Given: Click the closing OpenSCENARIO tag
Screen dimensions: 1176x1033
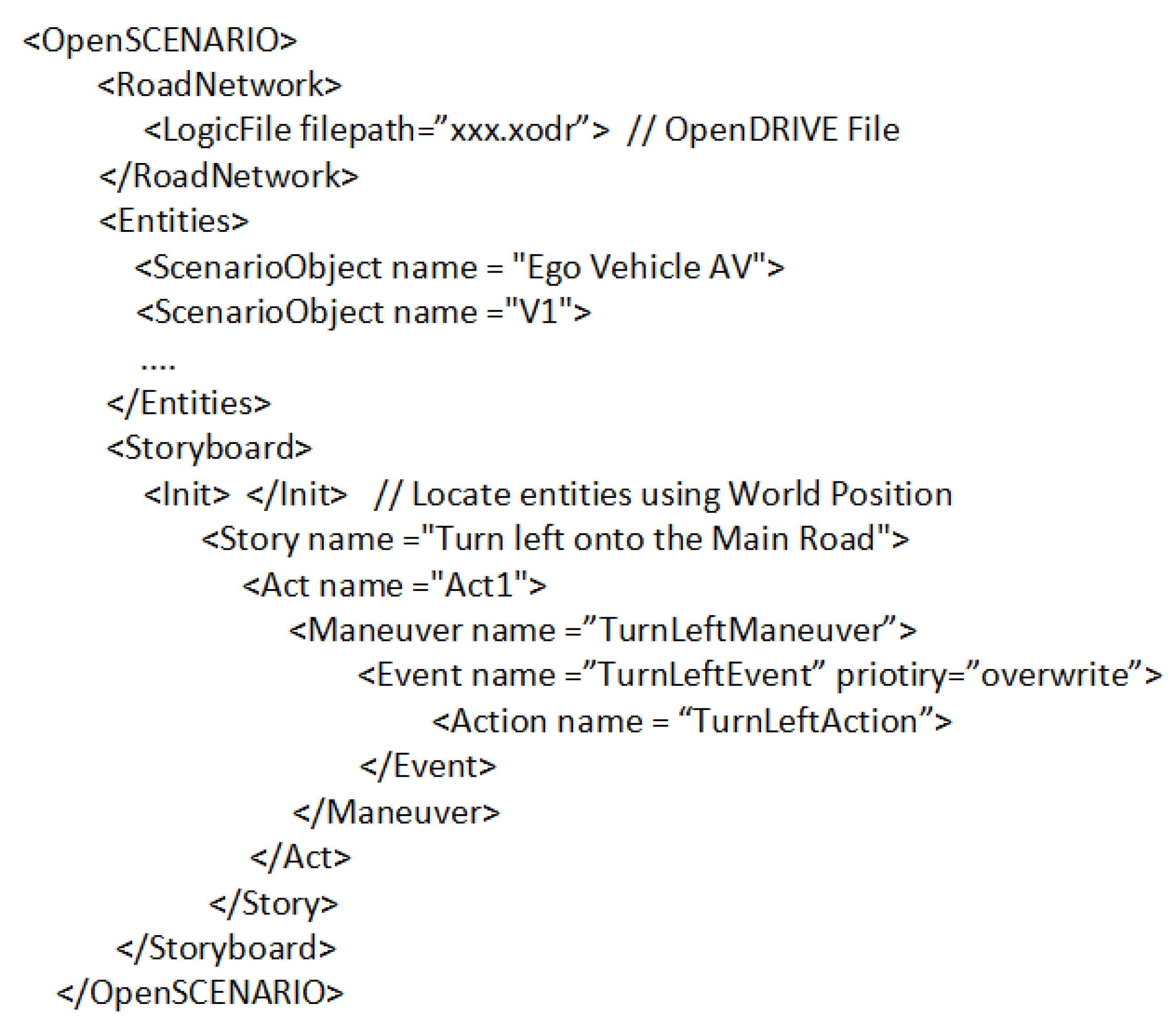Looking at the screenshot, I should tap(200, 993).
